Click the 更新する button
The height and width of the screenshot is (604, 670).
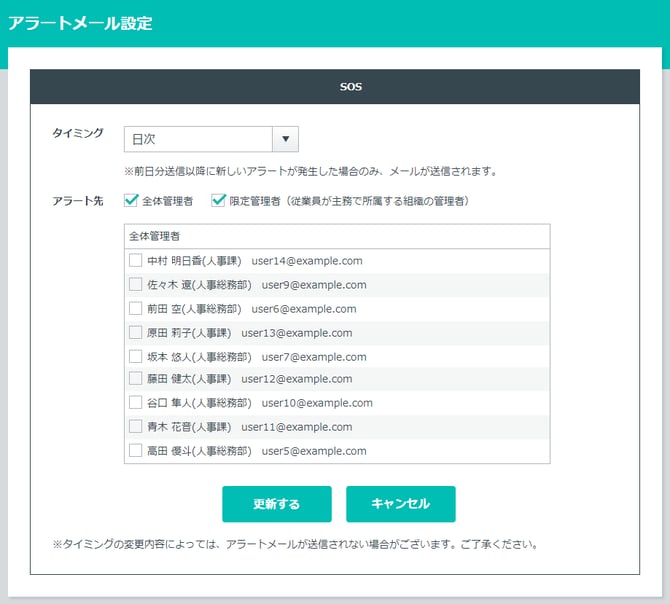coord(276,504)
